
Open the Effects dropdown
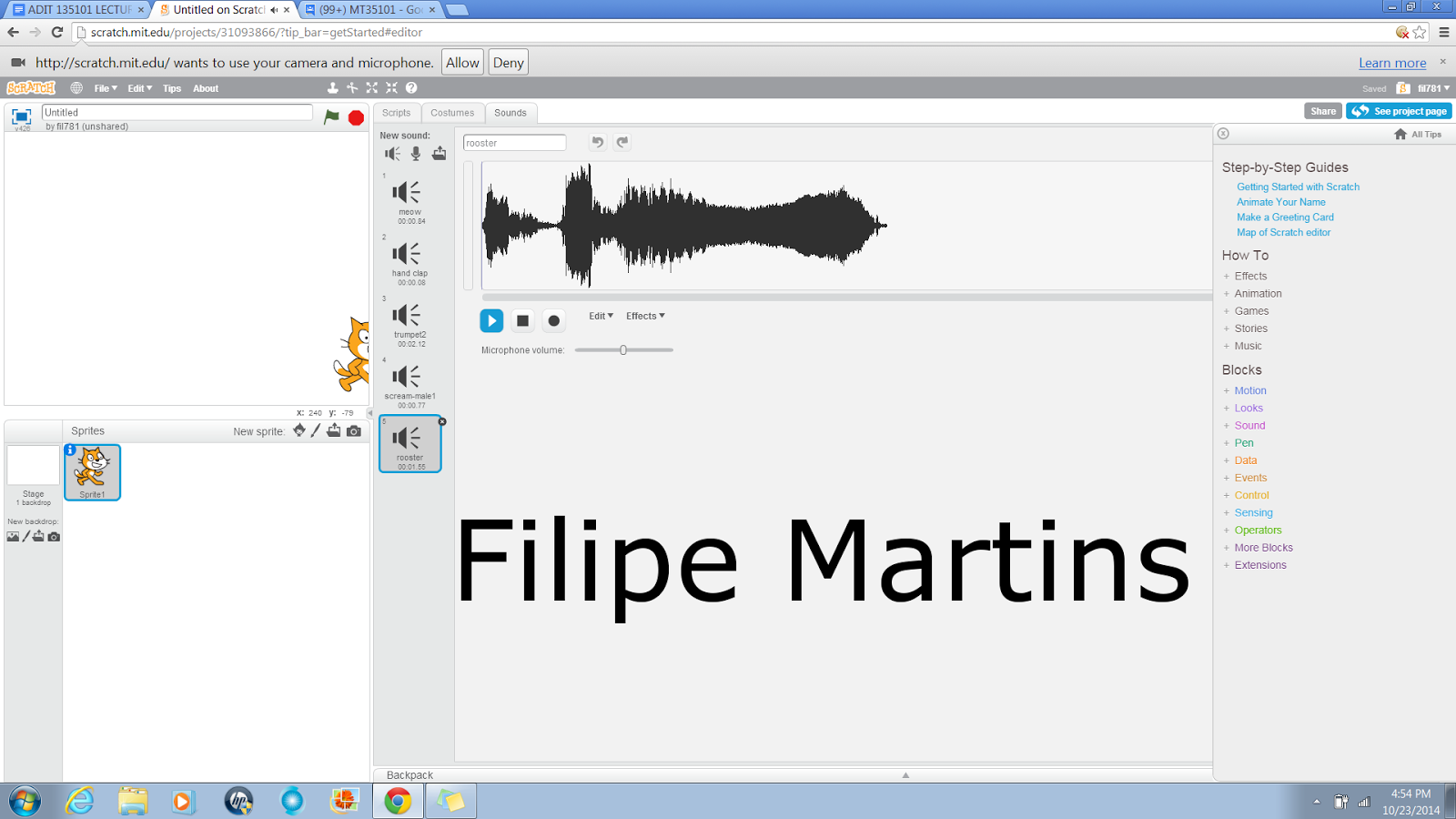tap(644, 316)
